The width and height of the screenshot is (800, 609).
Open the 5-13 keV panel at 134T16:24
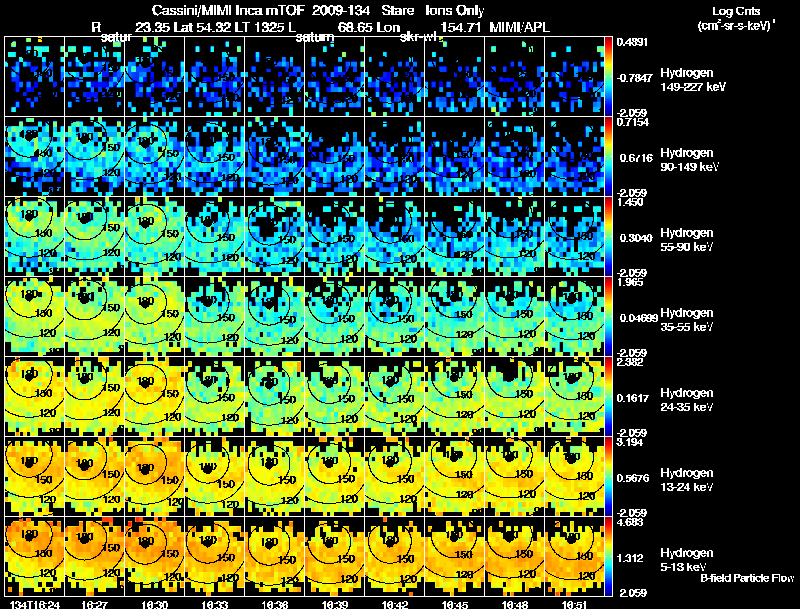pos(34,556)
